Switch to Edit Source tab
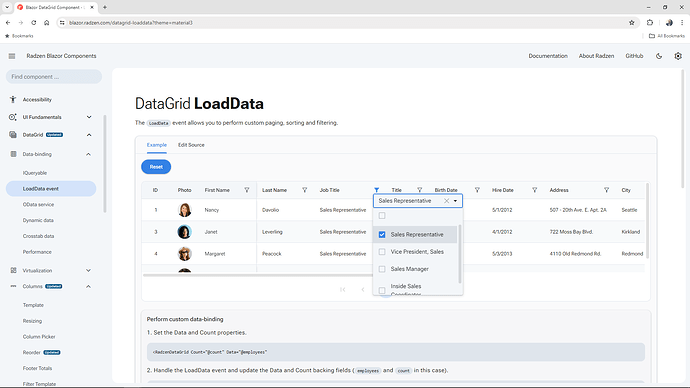 (191, 145)
